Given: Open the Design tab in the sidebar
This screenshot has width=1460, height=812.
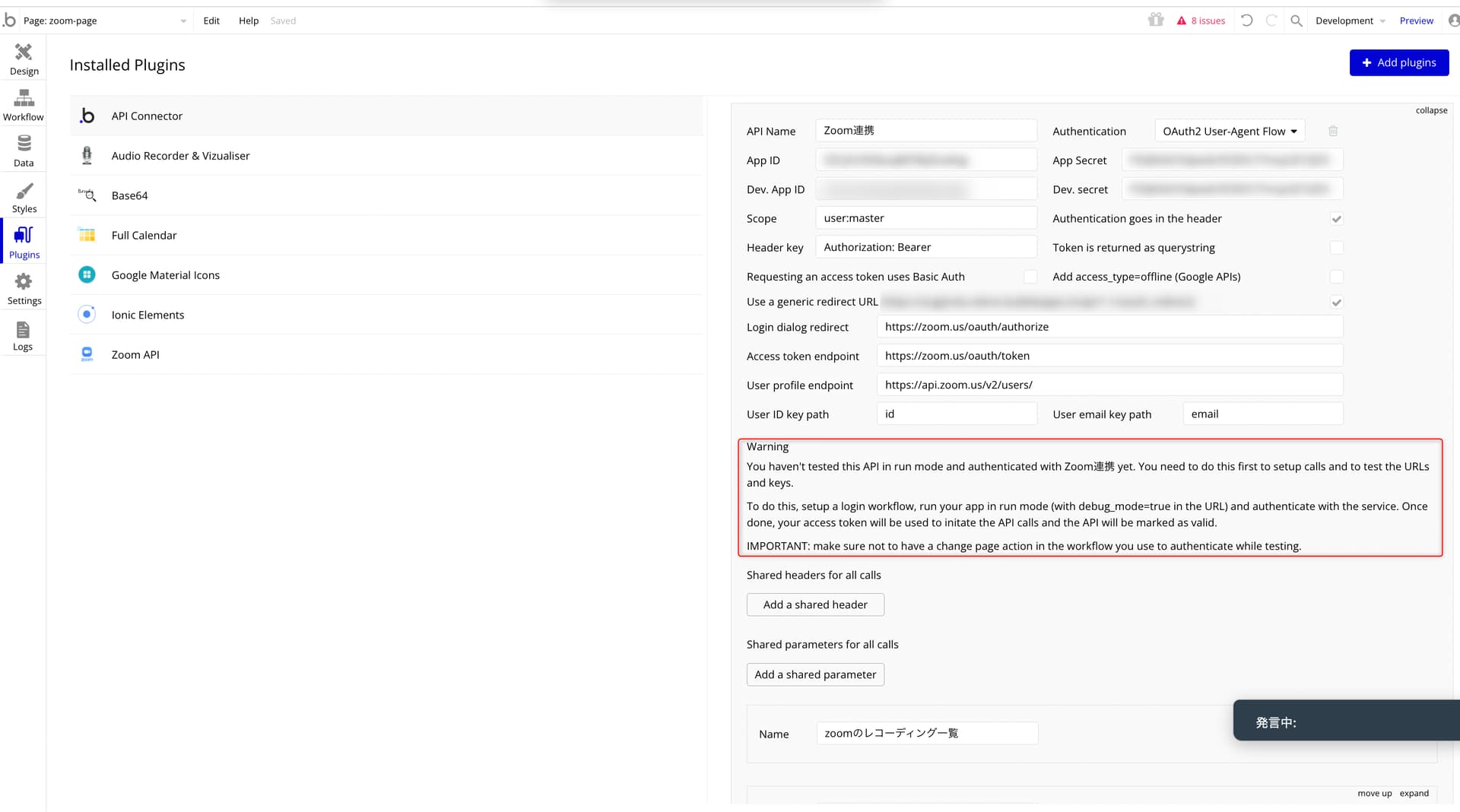Looking at the screenshot, I should [24, 59].
